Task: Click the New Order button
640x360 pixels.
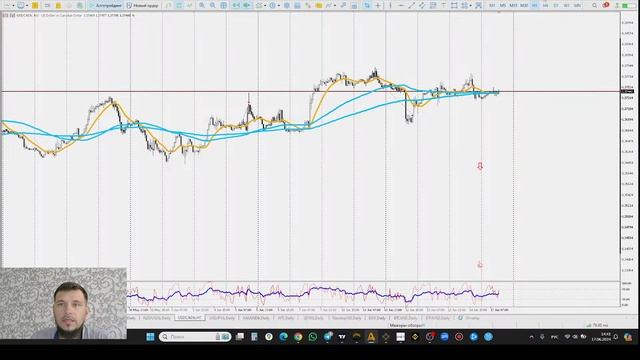Action: (142, 5)
